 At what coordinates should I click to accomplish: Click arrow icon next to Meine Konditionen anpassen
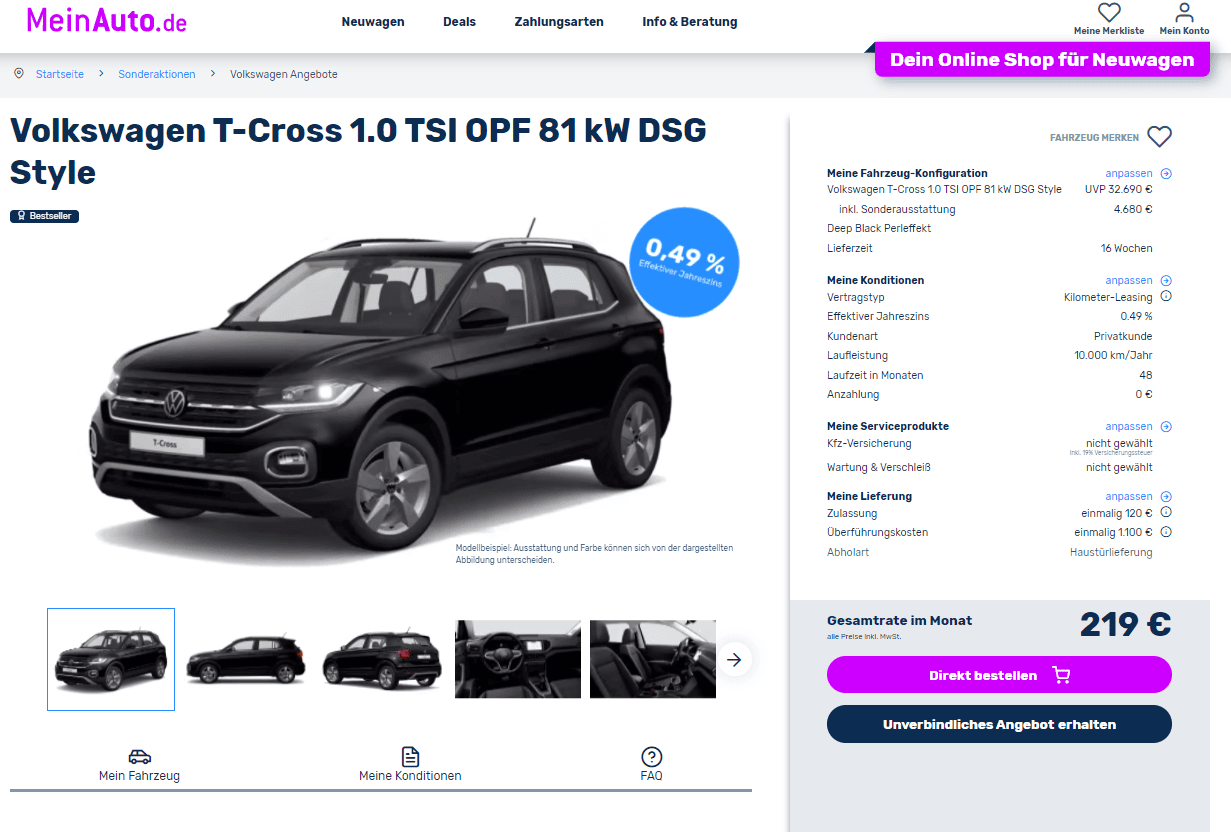(x=1166, y=281)
